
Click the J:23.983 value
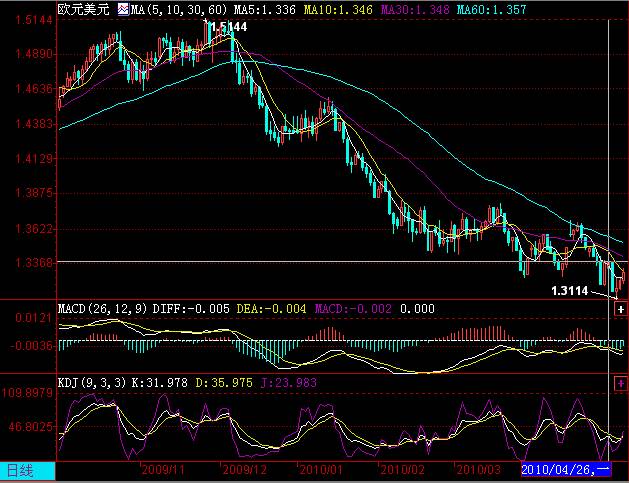(x=289, y=383)
